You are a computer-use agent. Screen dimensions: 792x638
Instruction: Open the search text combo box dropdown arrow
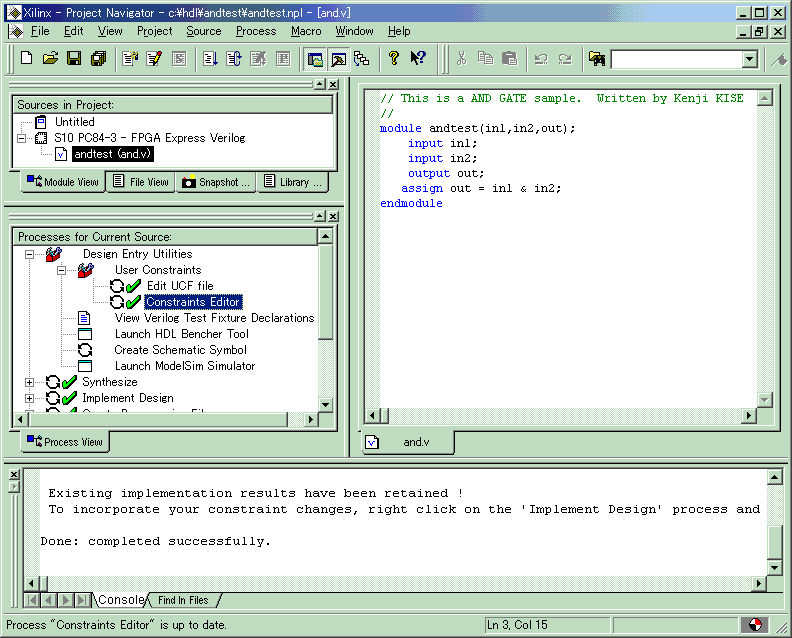750,59
